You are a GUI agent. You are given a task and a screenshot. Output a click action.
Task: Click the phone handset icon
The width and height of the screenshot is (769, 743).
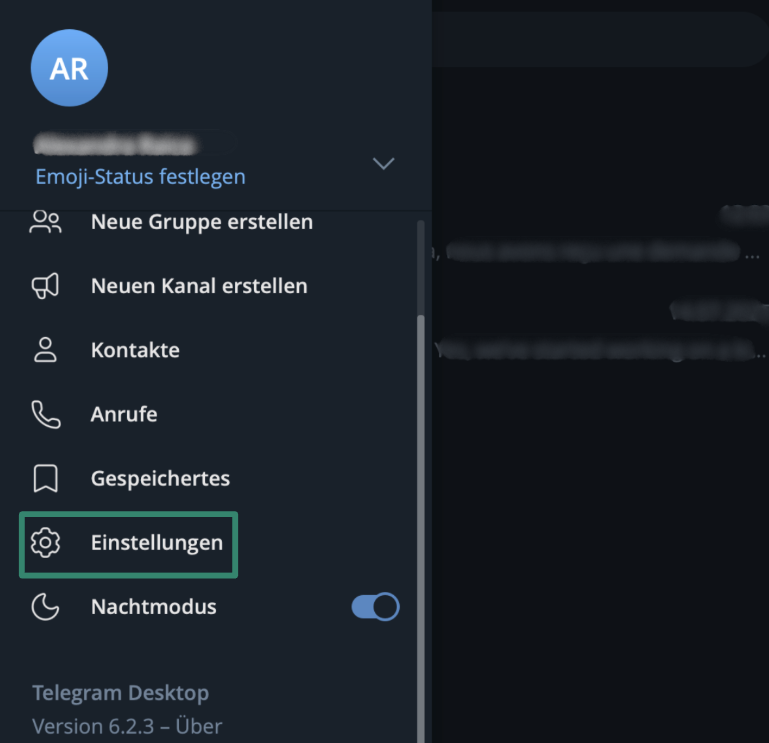tap(46, 414)
